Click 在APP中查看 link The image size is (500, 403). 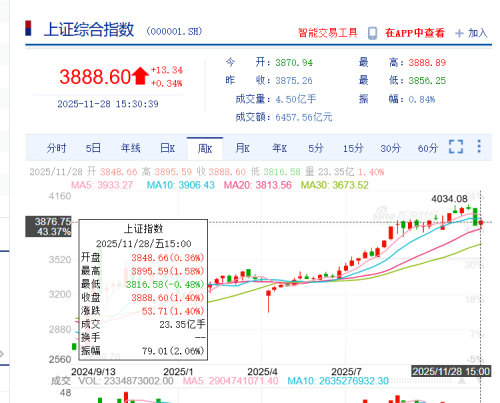pyautogui.click(x=415, y=33)
